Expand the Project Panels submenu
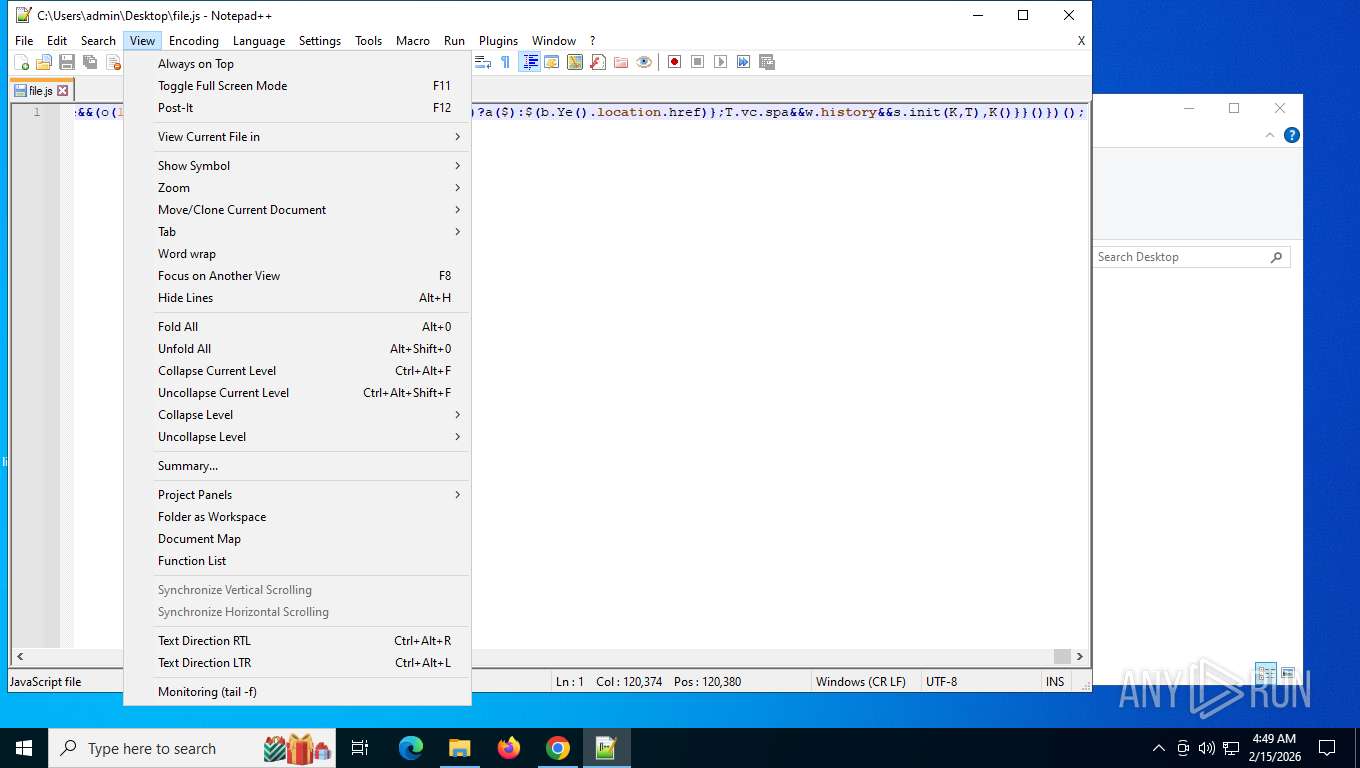 [x=297, y=495]
